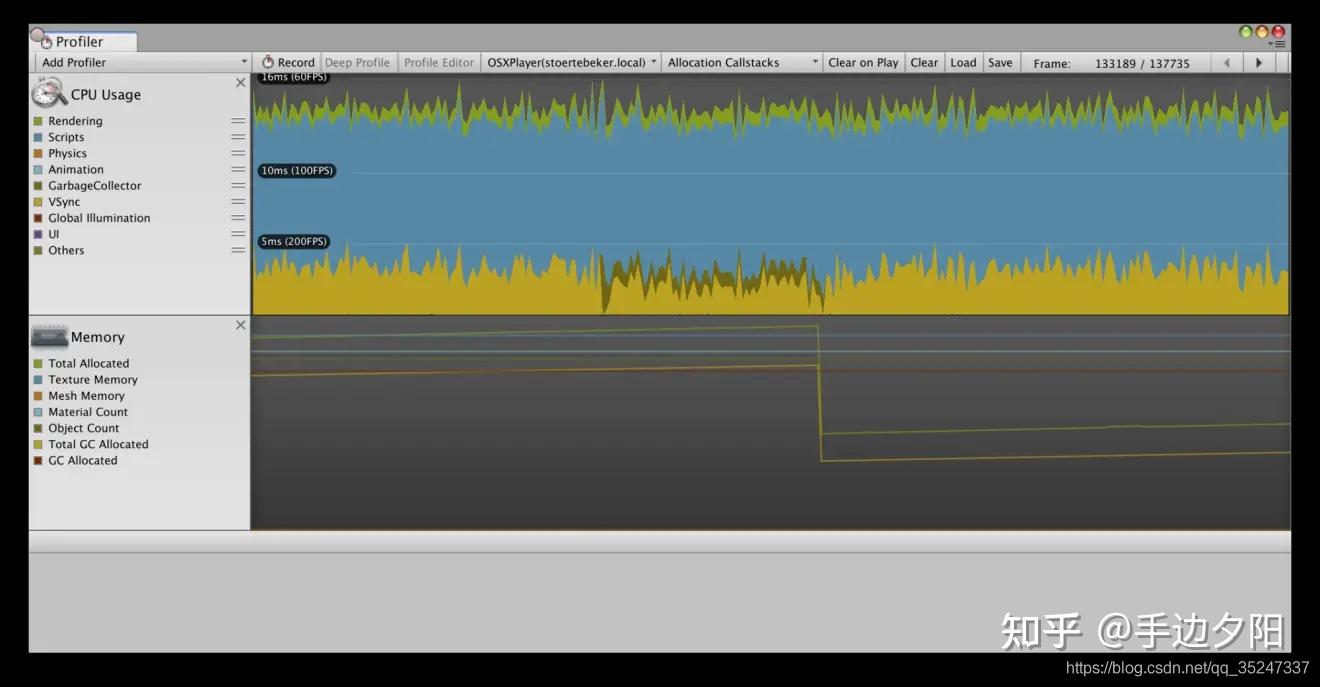This screenshot has width=1320, height=687.
Task: Toggle Others series visibility
Action: 38,250
